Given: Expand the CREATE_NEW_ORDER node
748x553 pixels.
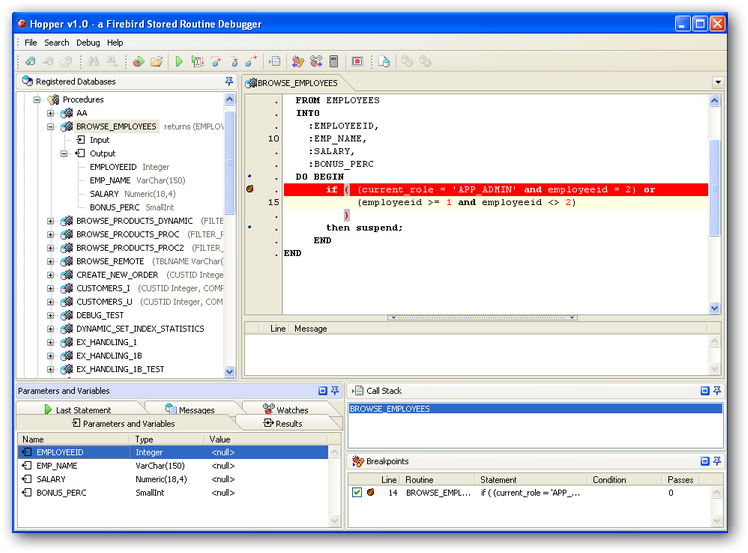Looking at the screenshot, I should (50, 275).
